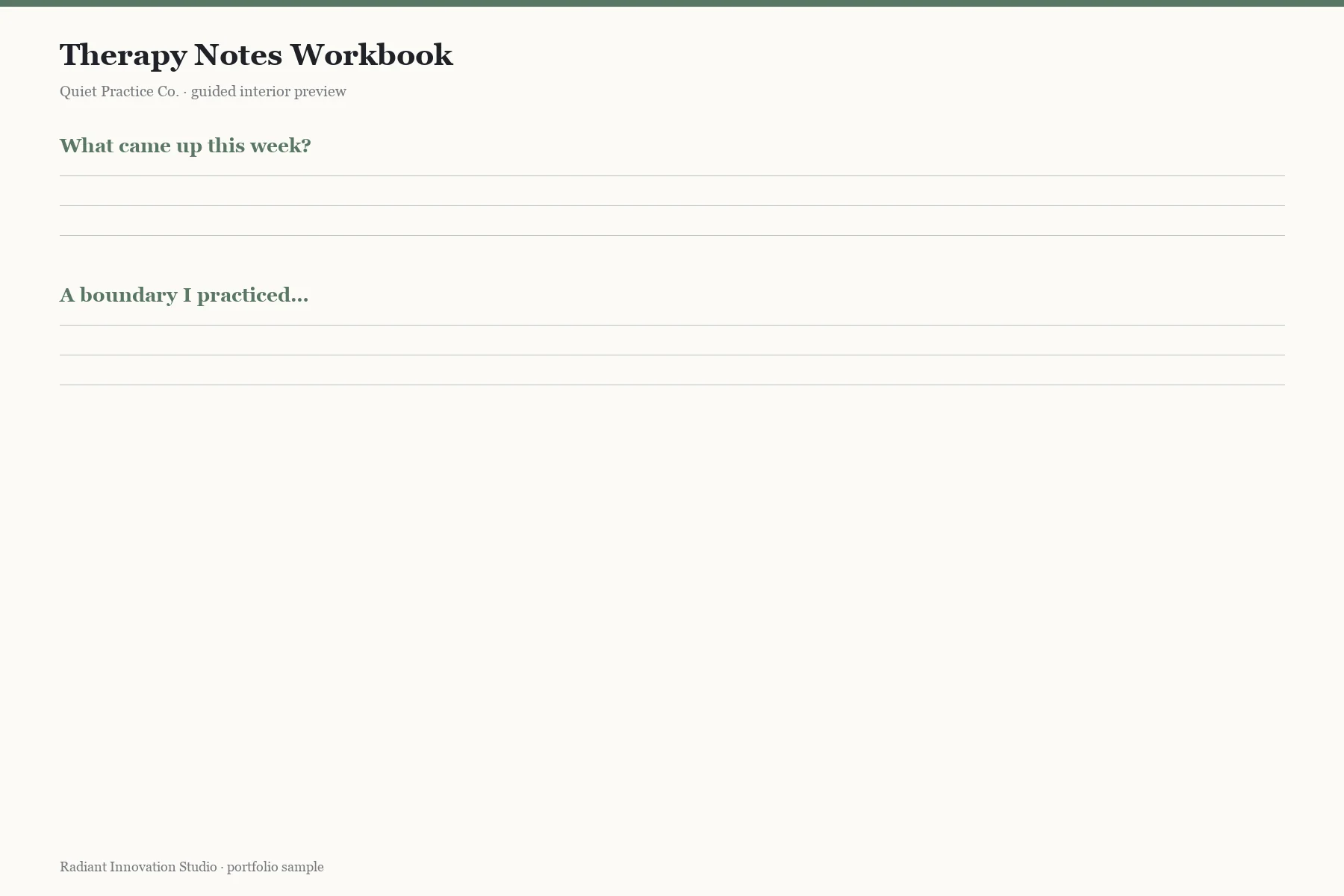Click the Radiant Innovation Studio footer text
1344x896 pixels.
pos(138,867)
